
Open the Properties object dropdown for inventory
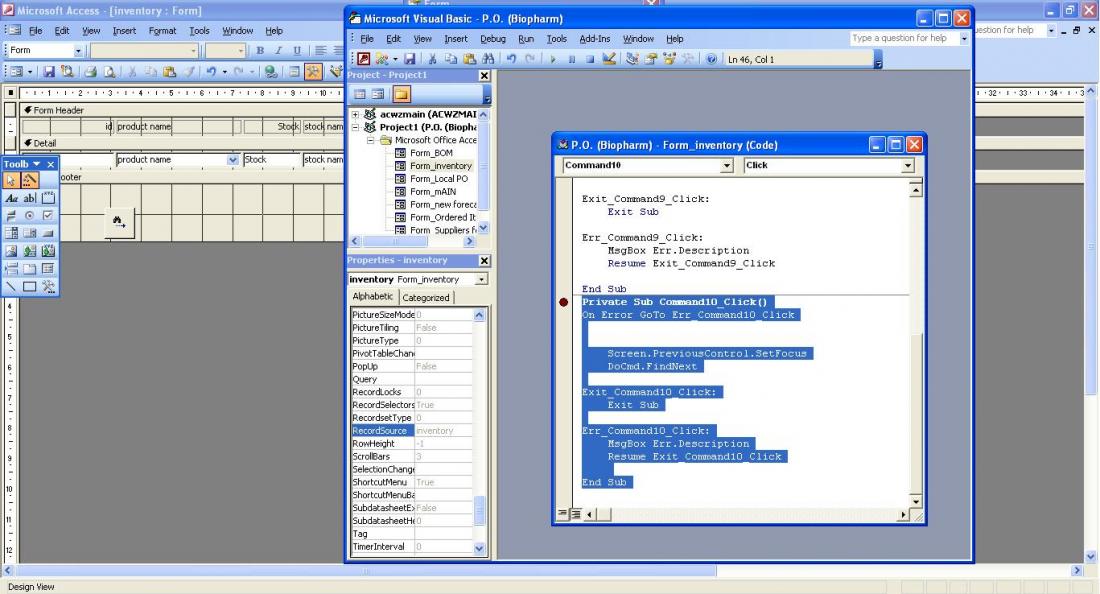481,279
